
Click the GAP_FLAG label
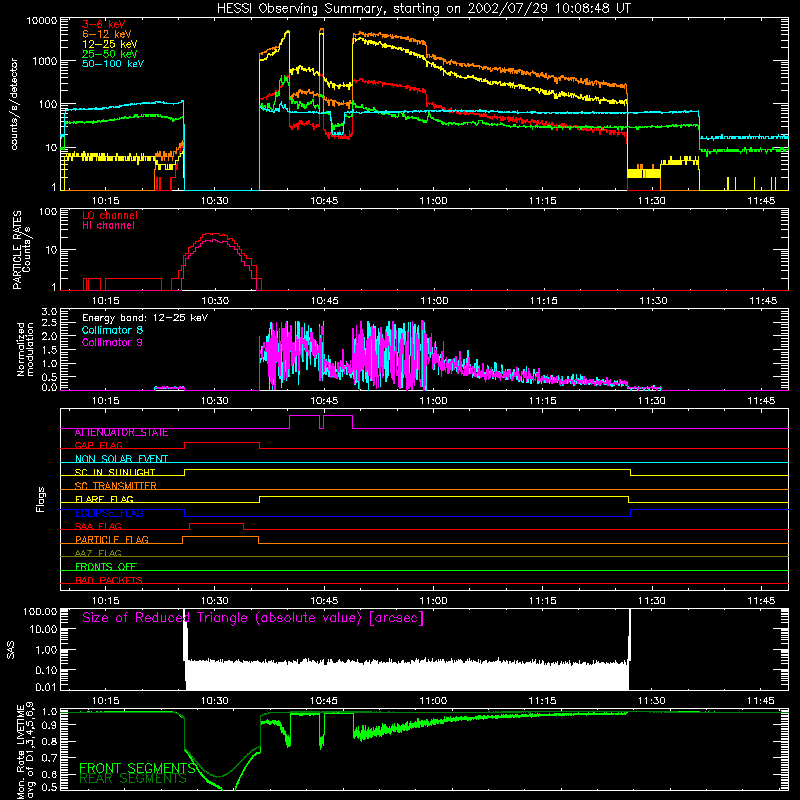click(98, 445)
